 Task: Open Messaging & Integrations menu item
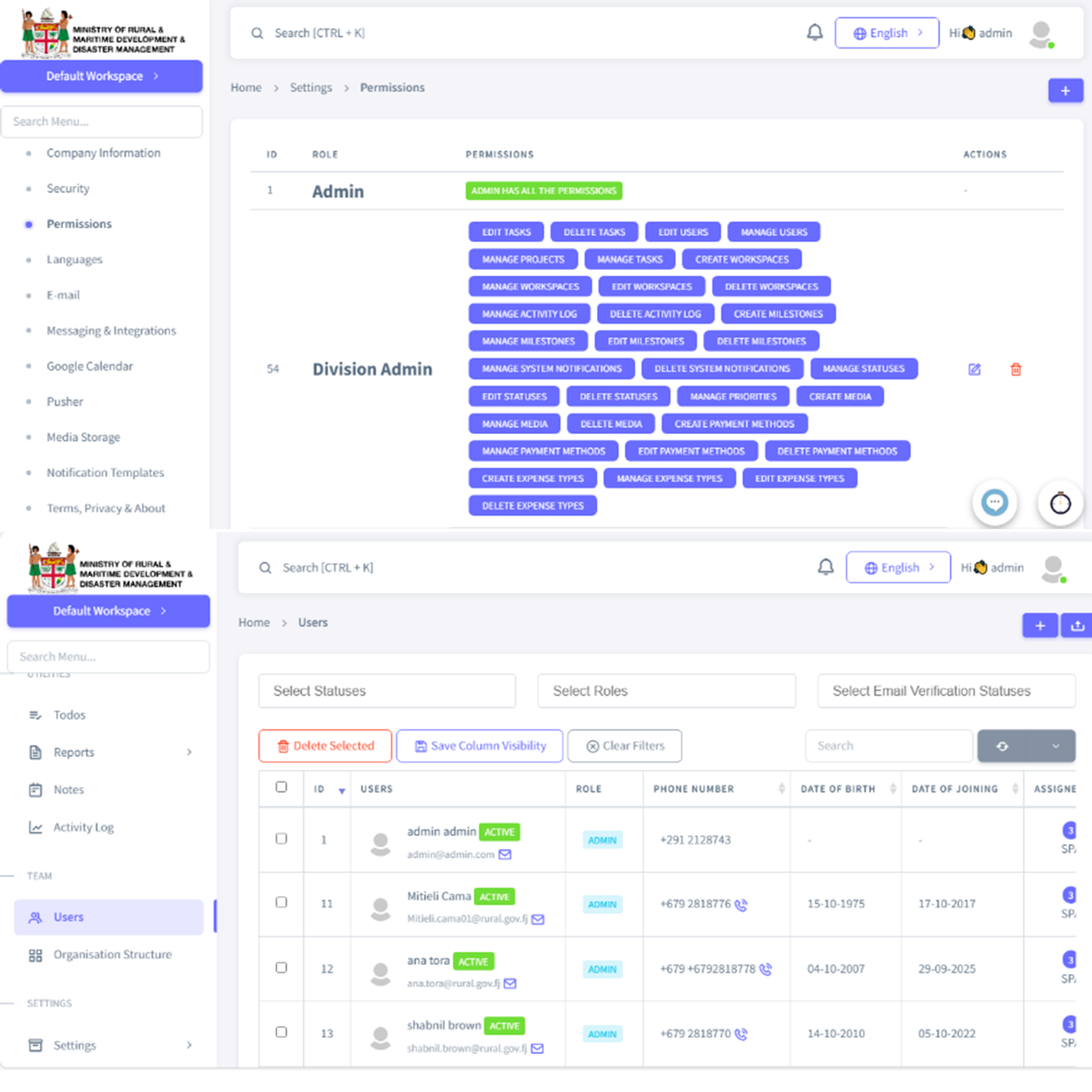click(x=111, y=331)
